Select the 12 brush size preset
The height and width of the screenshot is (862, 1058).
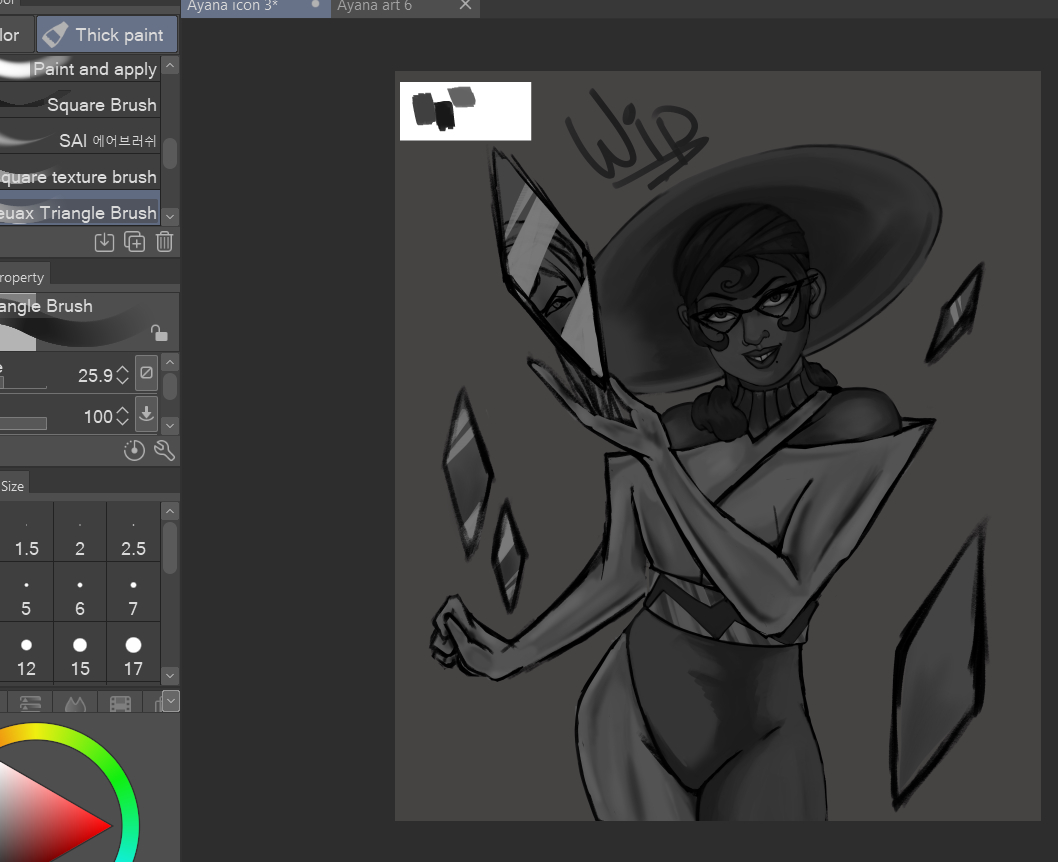click(26, 656)
